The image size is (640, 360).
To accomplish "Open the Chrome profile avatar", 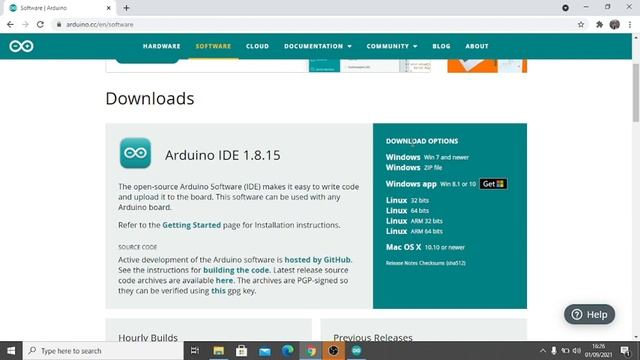I will click(x=615, y=24).
